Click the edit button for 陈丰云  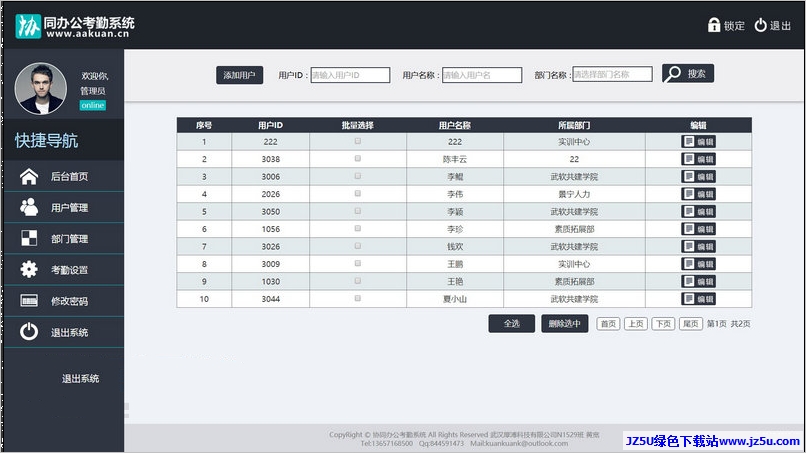[699, 159]
